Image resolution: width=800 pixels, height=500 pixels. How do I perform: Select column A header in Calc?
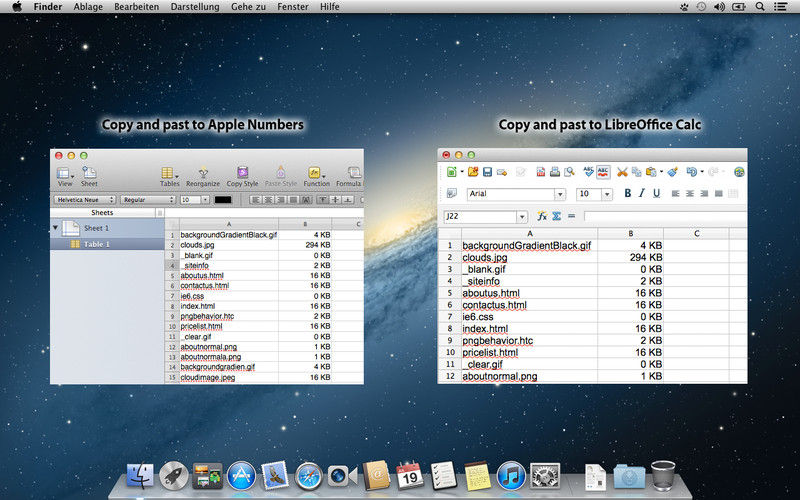[x=529, y=233]
